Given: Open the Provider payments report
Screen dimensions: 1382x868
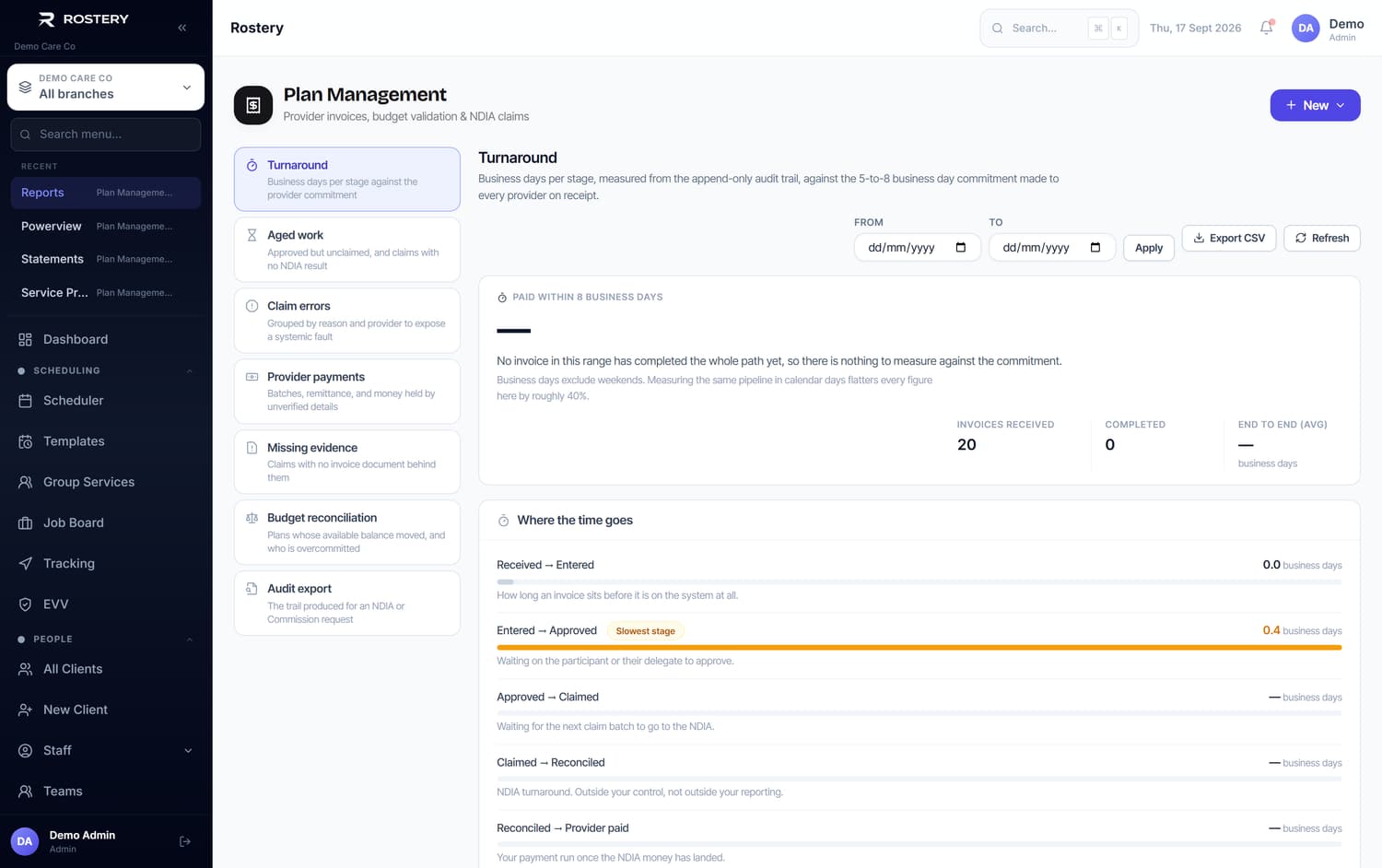Looking at the screenshot, I should [x=347, y=392].
